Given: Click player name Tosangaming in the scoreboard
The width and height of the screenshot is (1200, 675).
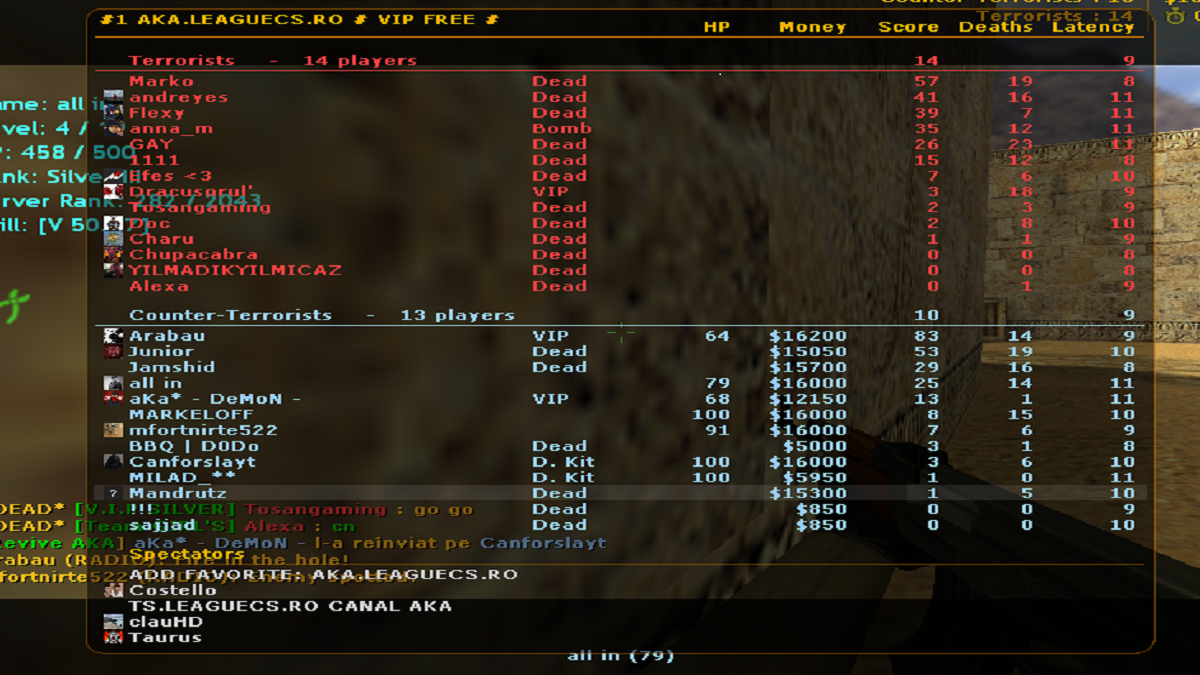Looking at the screenshot, I should click(x=200, y=207).
